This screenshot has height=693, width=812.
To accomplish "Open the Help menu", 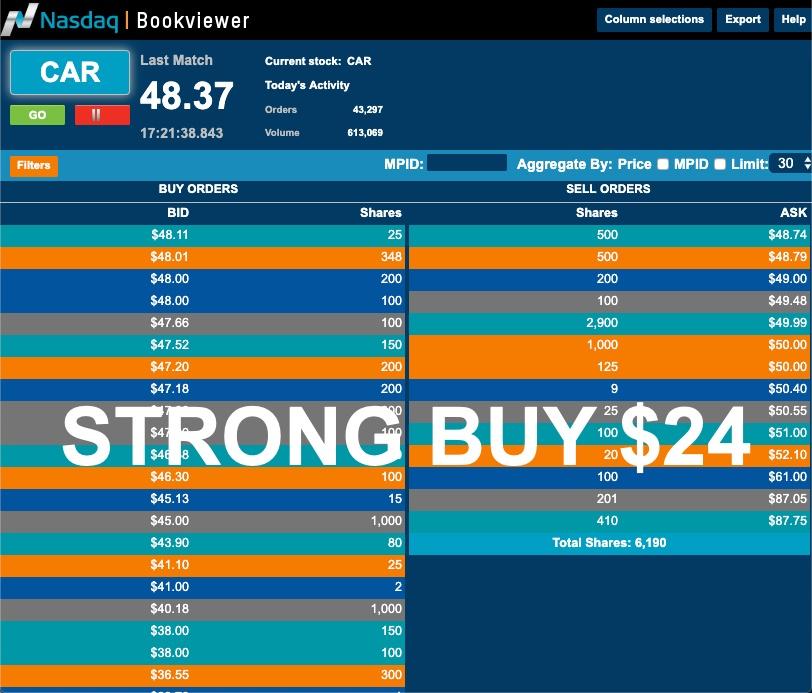I will click(x=793, y=20).
